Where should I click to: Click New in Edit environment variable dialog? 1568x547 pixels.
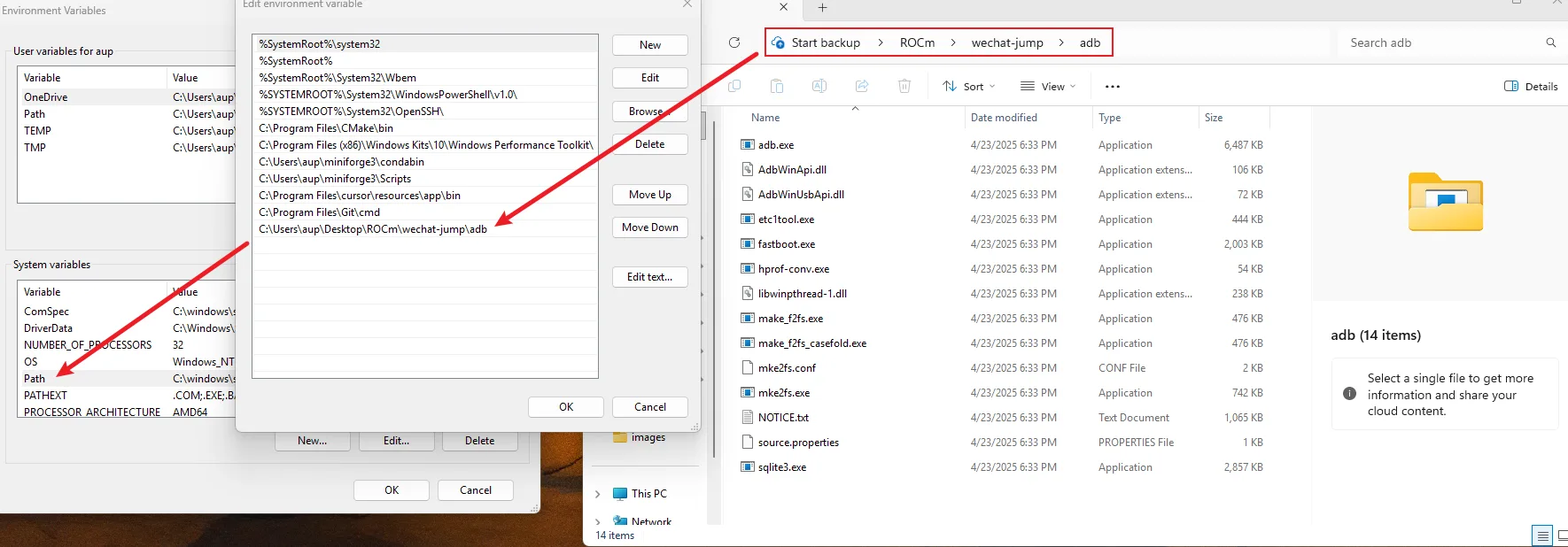click(x=650, y=45)
